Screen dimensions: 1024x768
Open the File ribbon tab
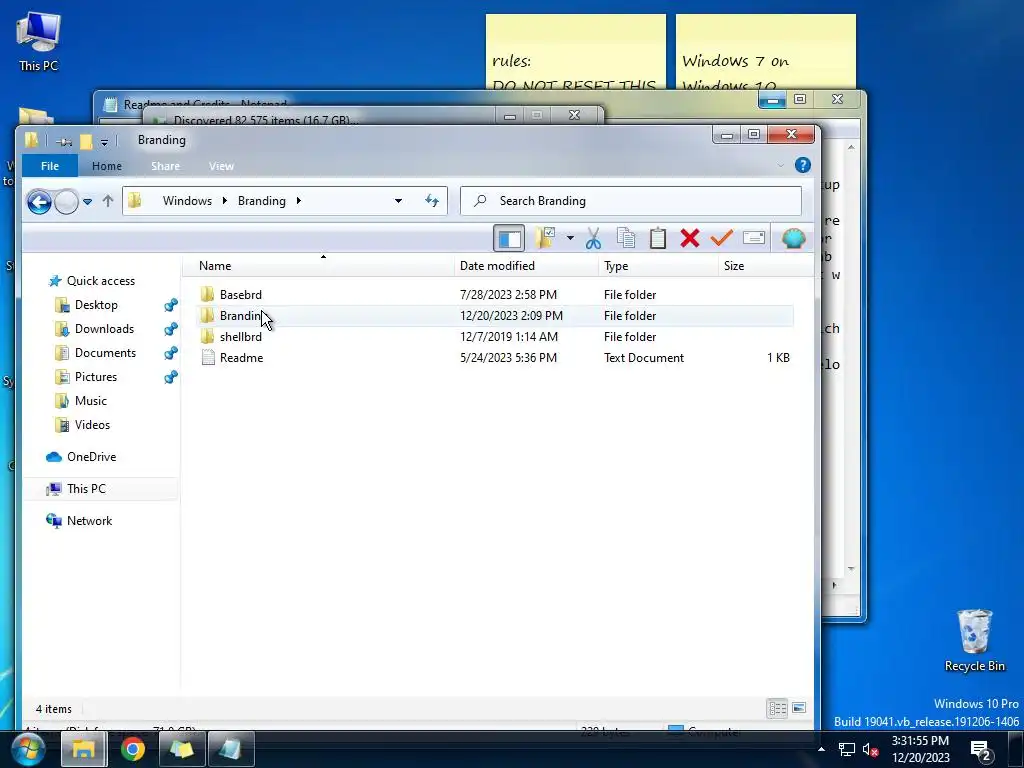point(50,166)
